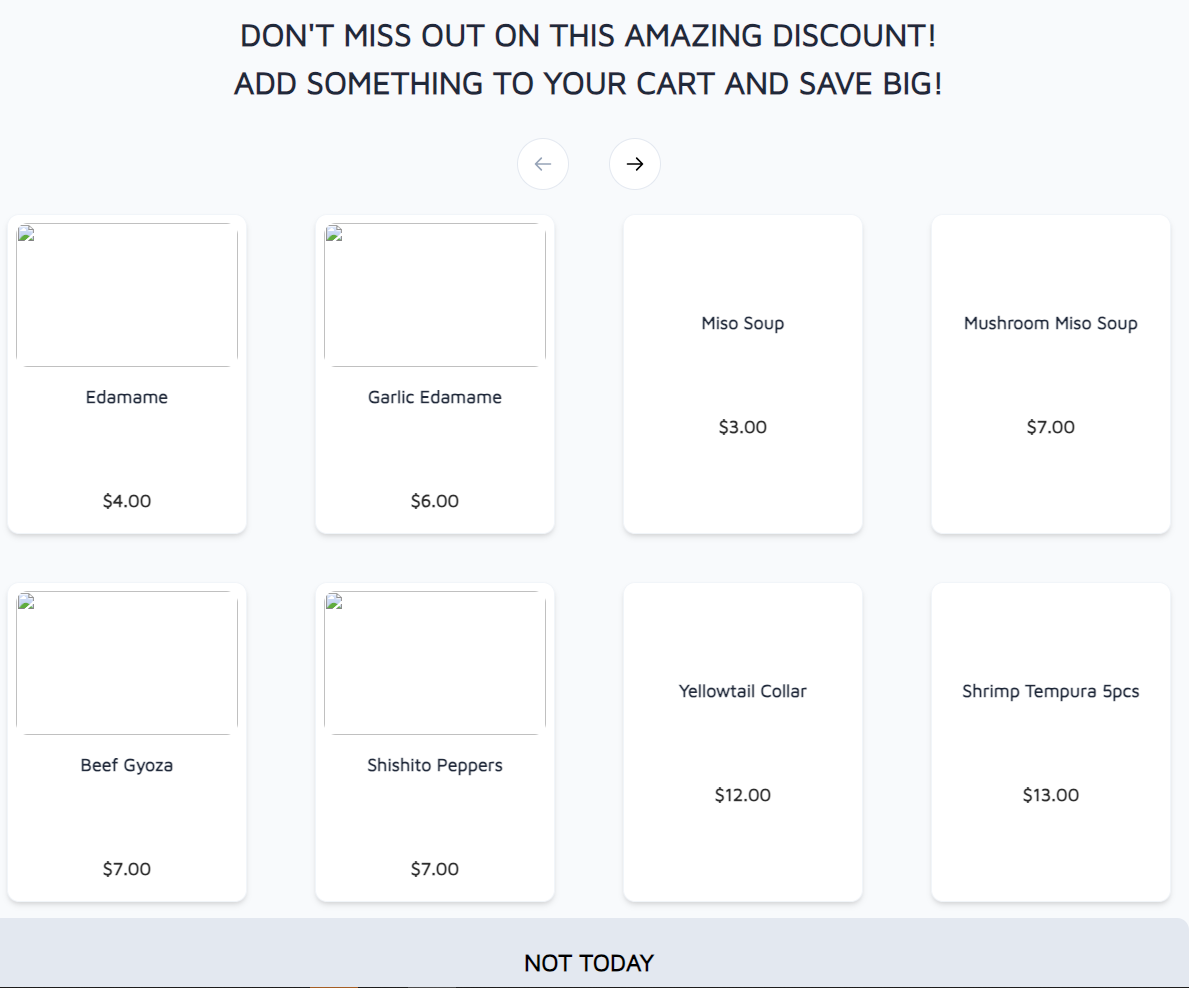Click the Shishito Peppers item name

click(x=435, y=765)
